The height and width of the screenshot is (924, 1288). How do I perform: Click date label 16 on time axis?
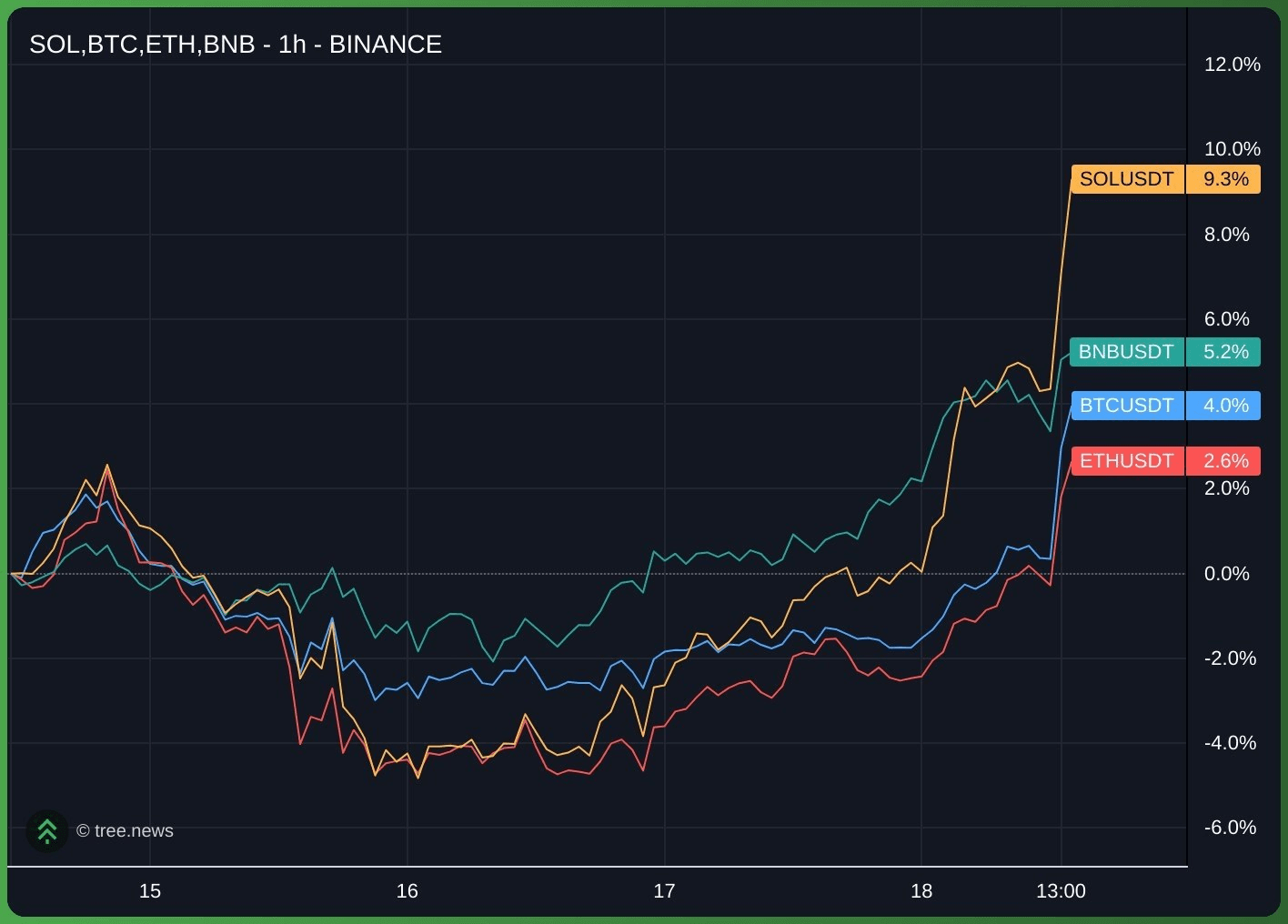click(x=408, y=891)
